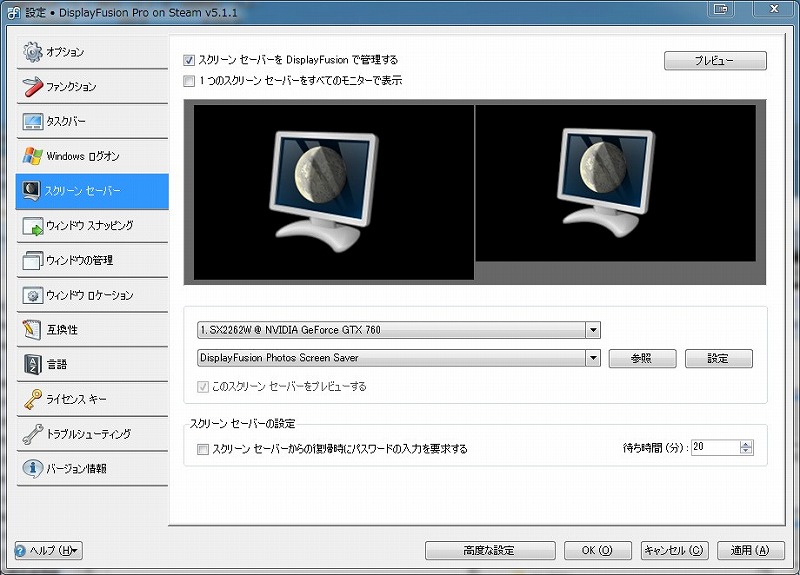Open the ウィンドウ スナッピング page
Screen dimensions: 800x575
coord(92,226)
